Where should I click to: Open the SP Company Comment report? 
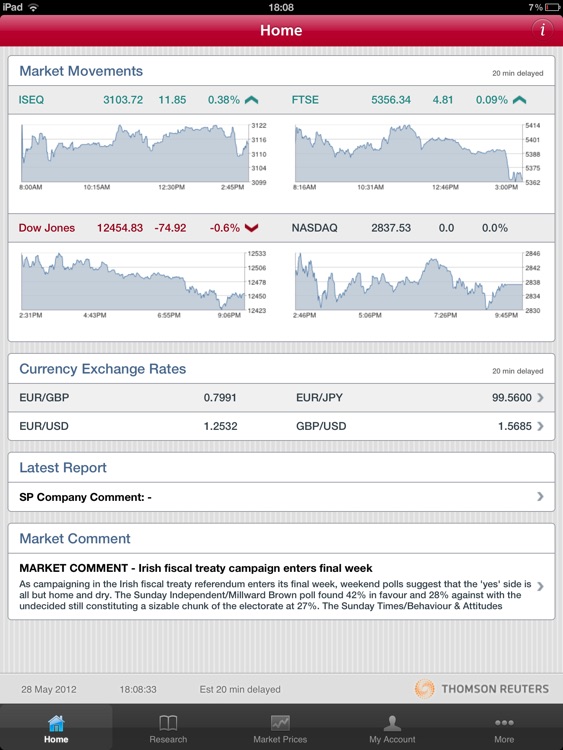(x=281, y=496)
